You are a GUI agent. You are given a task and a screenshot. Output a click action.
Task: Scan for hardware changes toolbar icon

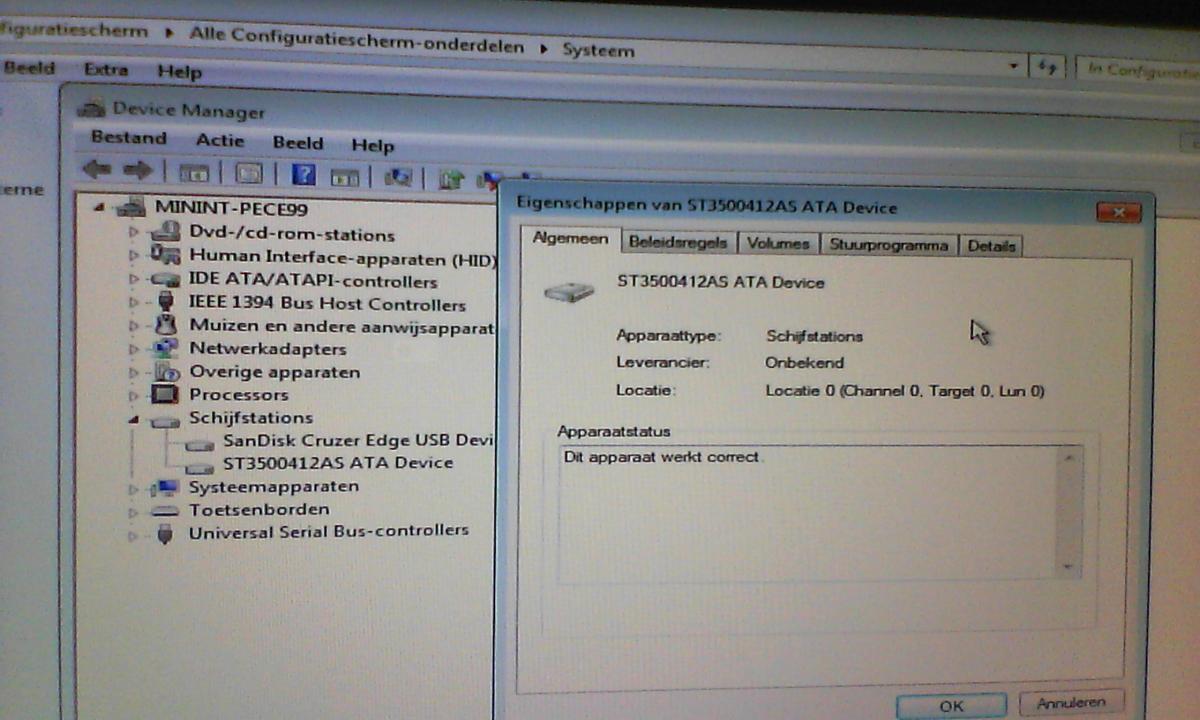point(398,178)
